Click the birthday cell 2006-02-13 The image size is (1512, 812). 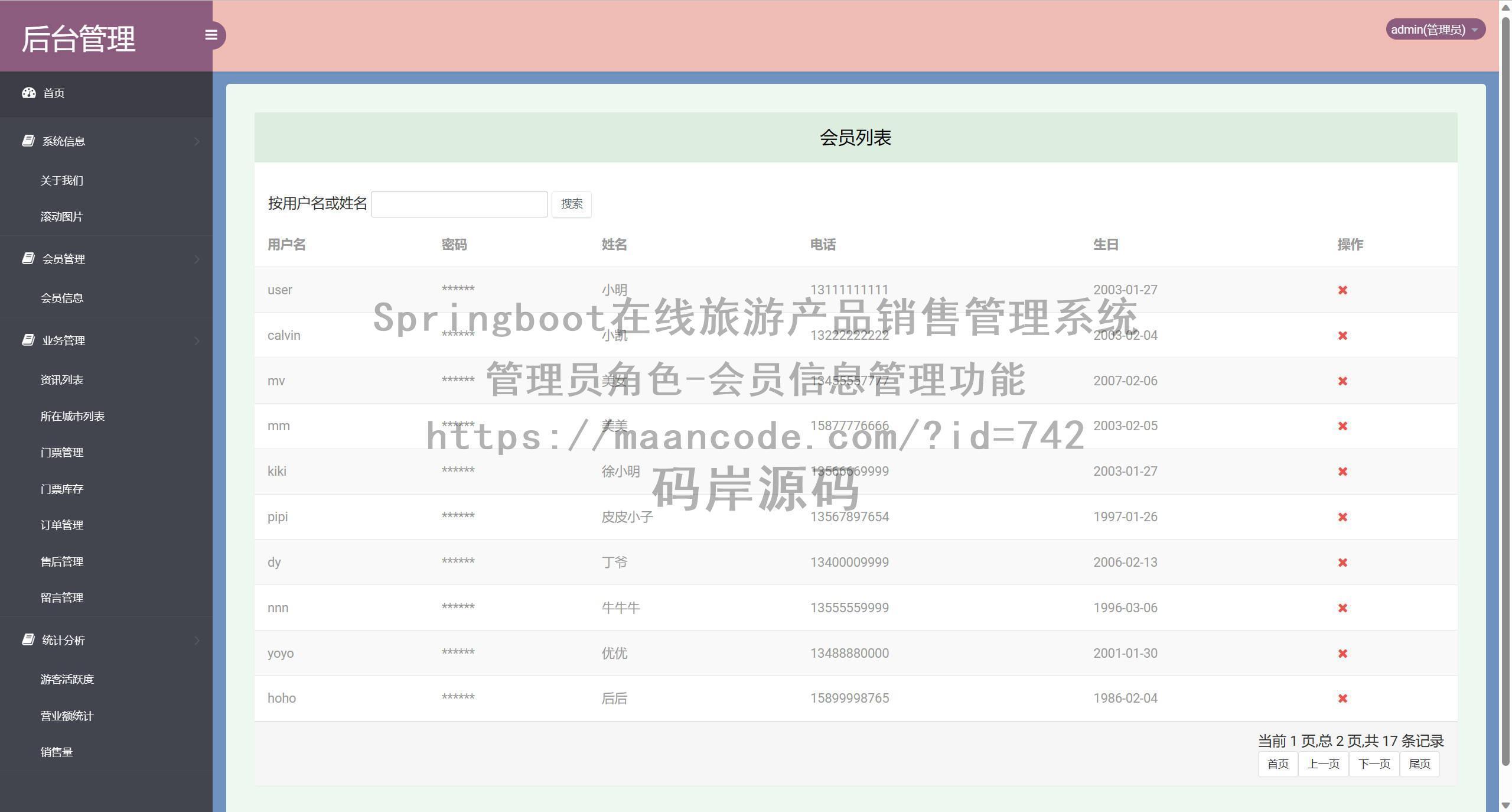tap(1125, 563)
